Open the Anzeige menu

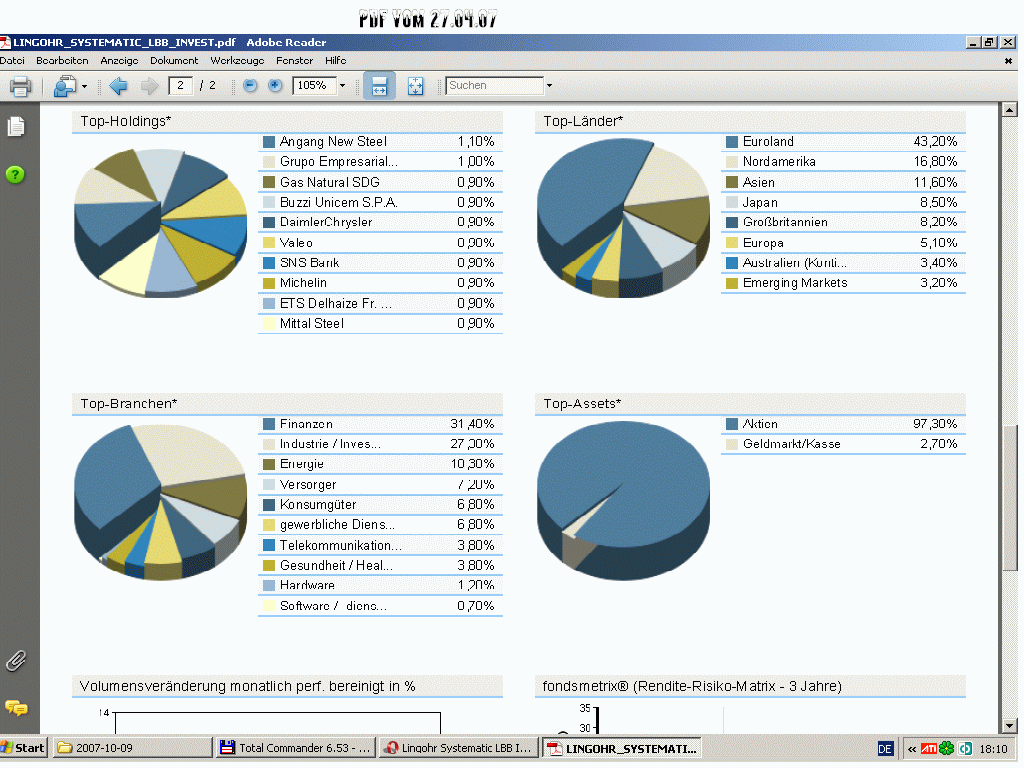(x=120, y=61)
